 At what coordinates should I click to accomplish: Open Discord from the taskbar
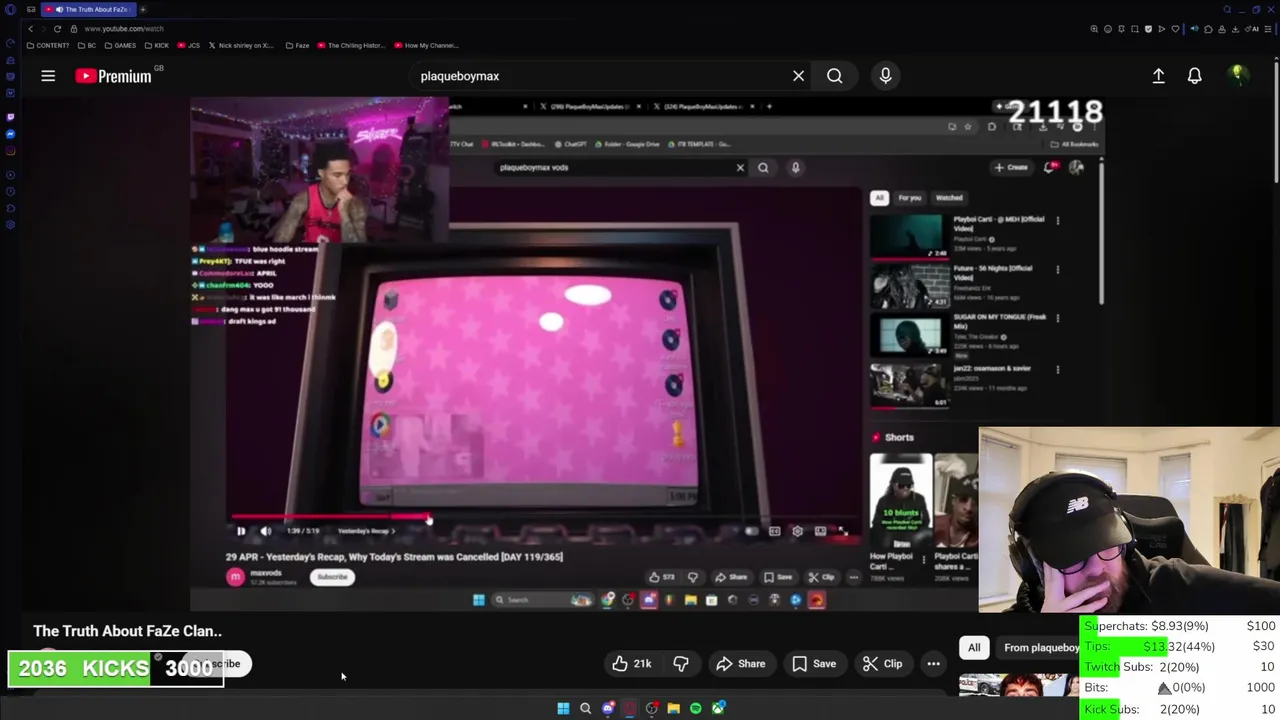(607, 708)
